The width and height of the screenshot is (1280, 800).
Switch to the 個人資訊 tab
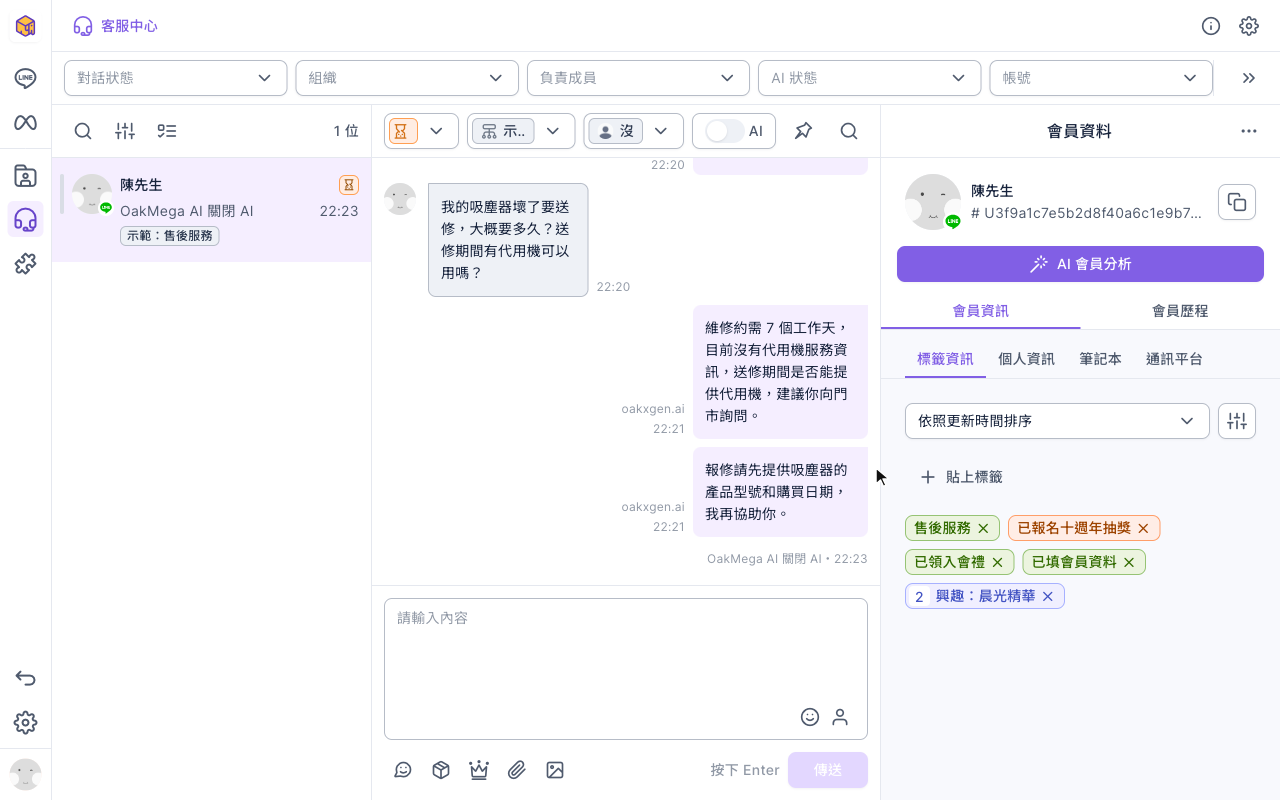coord(1026,359)
